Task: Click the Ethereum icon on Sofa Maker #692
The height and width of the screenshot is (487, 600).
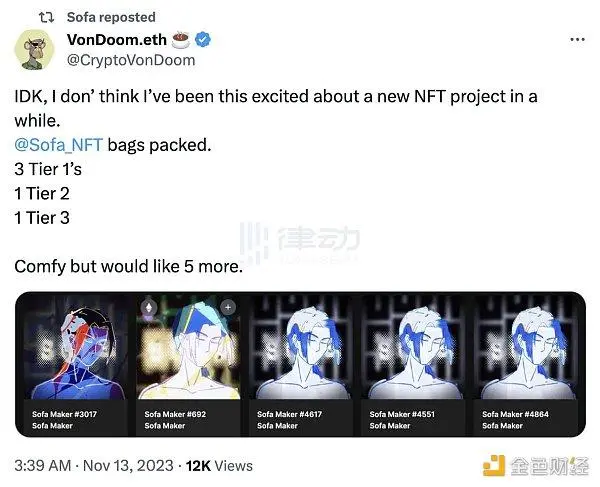Action: tap(149, 307)
